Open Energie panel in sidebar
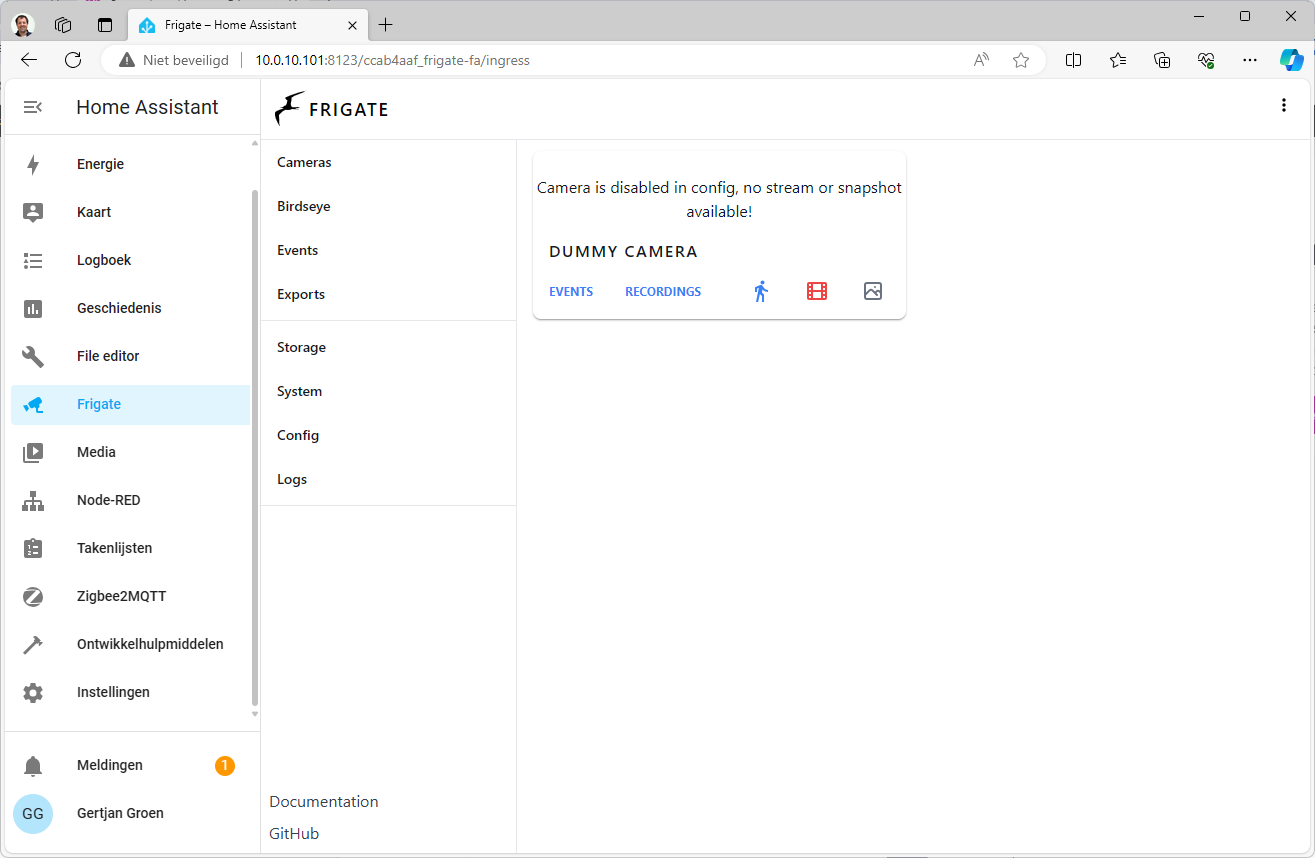 pyautogui.click(x=100, y=164)
